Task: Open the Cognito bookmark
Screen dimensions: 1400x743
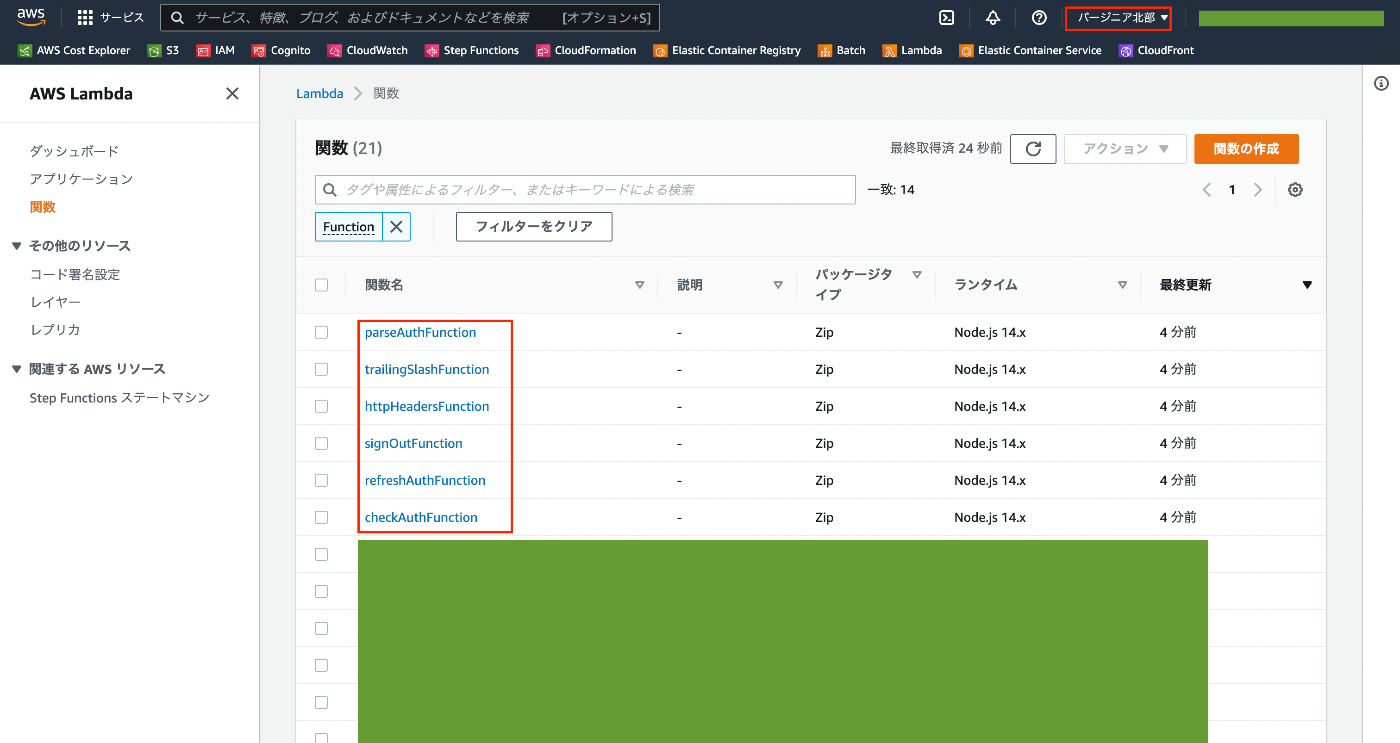Action: coord(282,50)
